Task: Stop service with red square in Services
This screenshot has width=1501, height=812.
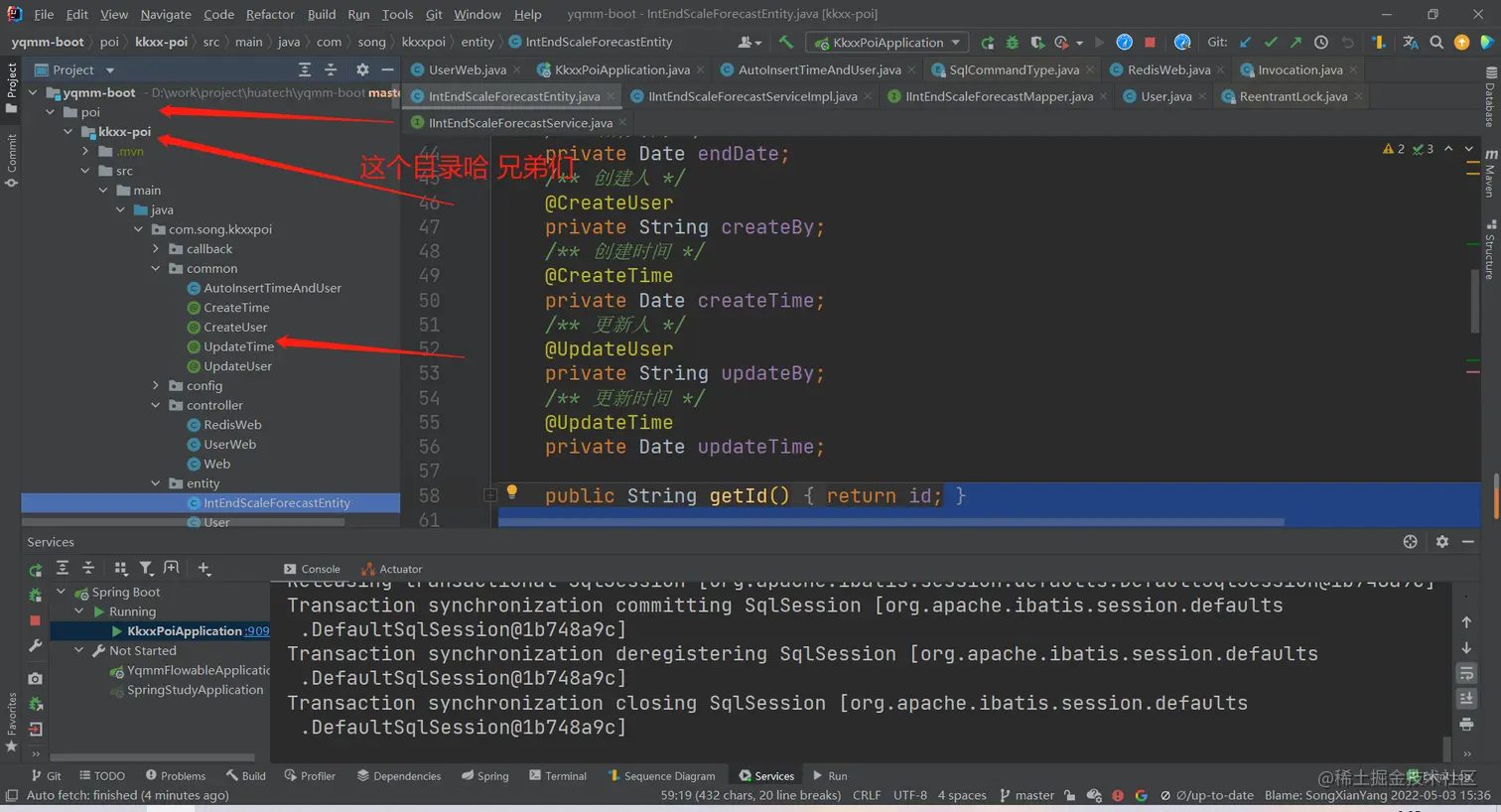Action: [35, 620]
